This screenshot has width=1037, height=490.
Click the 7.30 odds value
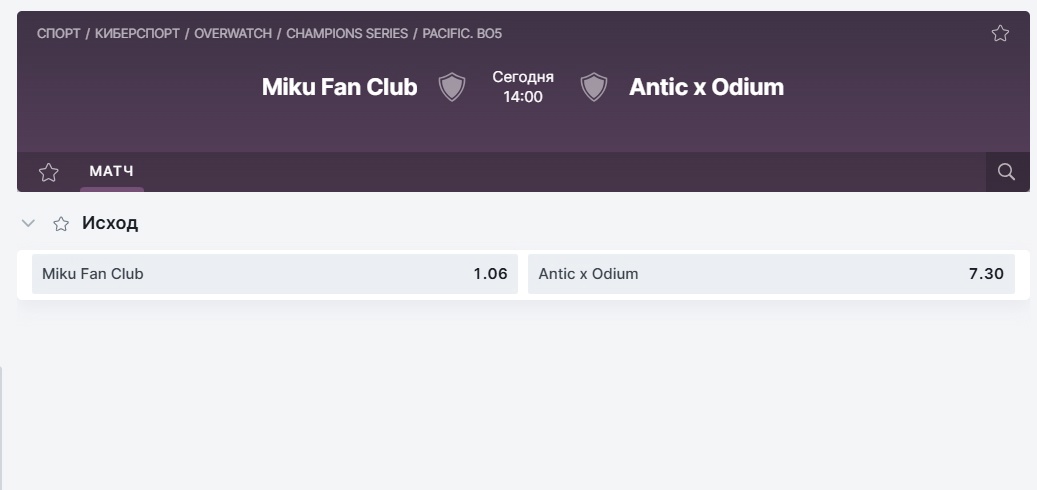click(x=986, y=274)
